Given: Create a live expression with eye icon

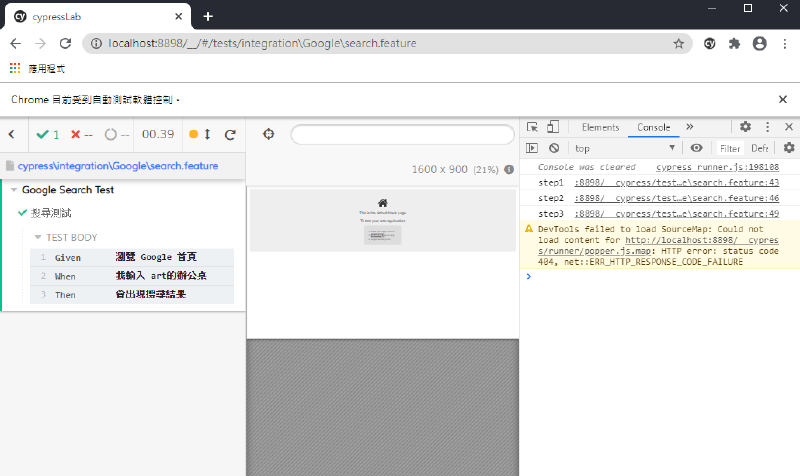Looking at the screenshot, I should [x=697, y=148].
